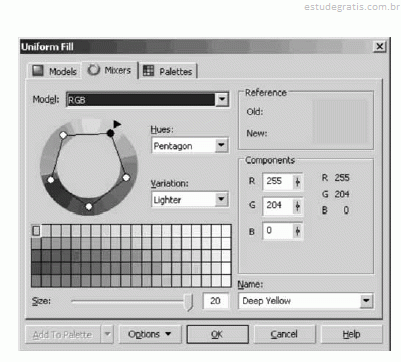Click the black node on the color wheel

click(x=110, y=133)
